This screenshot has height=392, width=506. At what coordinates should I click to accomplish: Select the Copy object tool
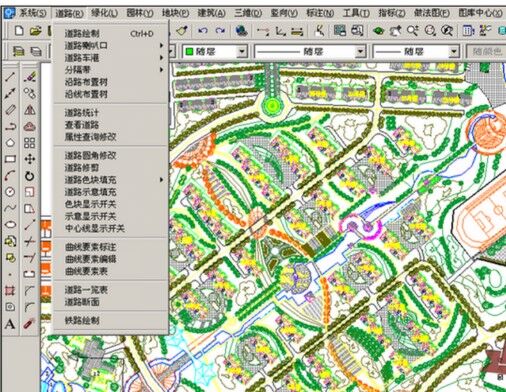tap(30, 93)
